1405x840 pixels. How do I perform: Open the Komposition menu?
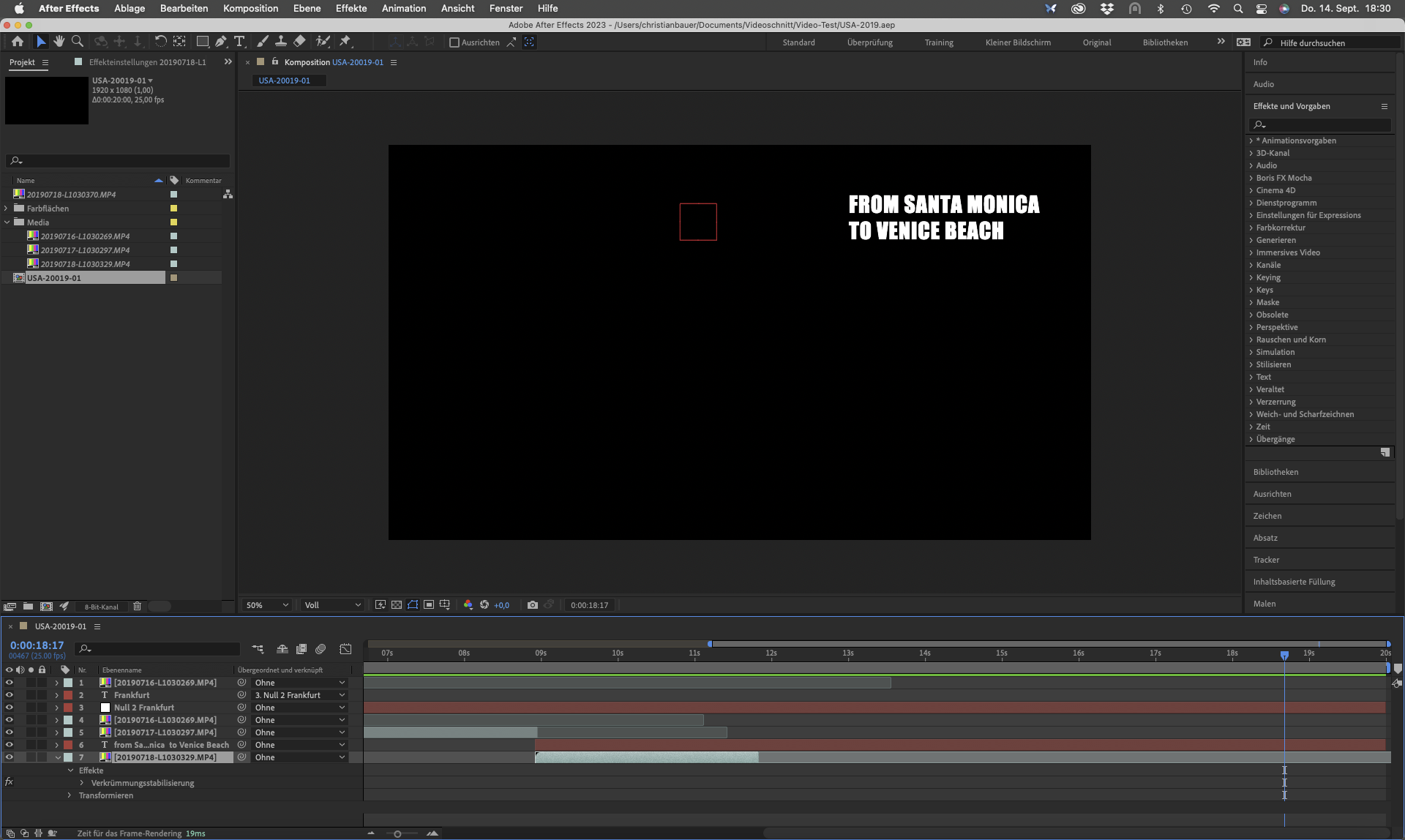250,8
